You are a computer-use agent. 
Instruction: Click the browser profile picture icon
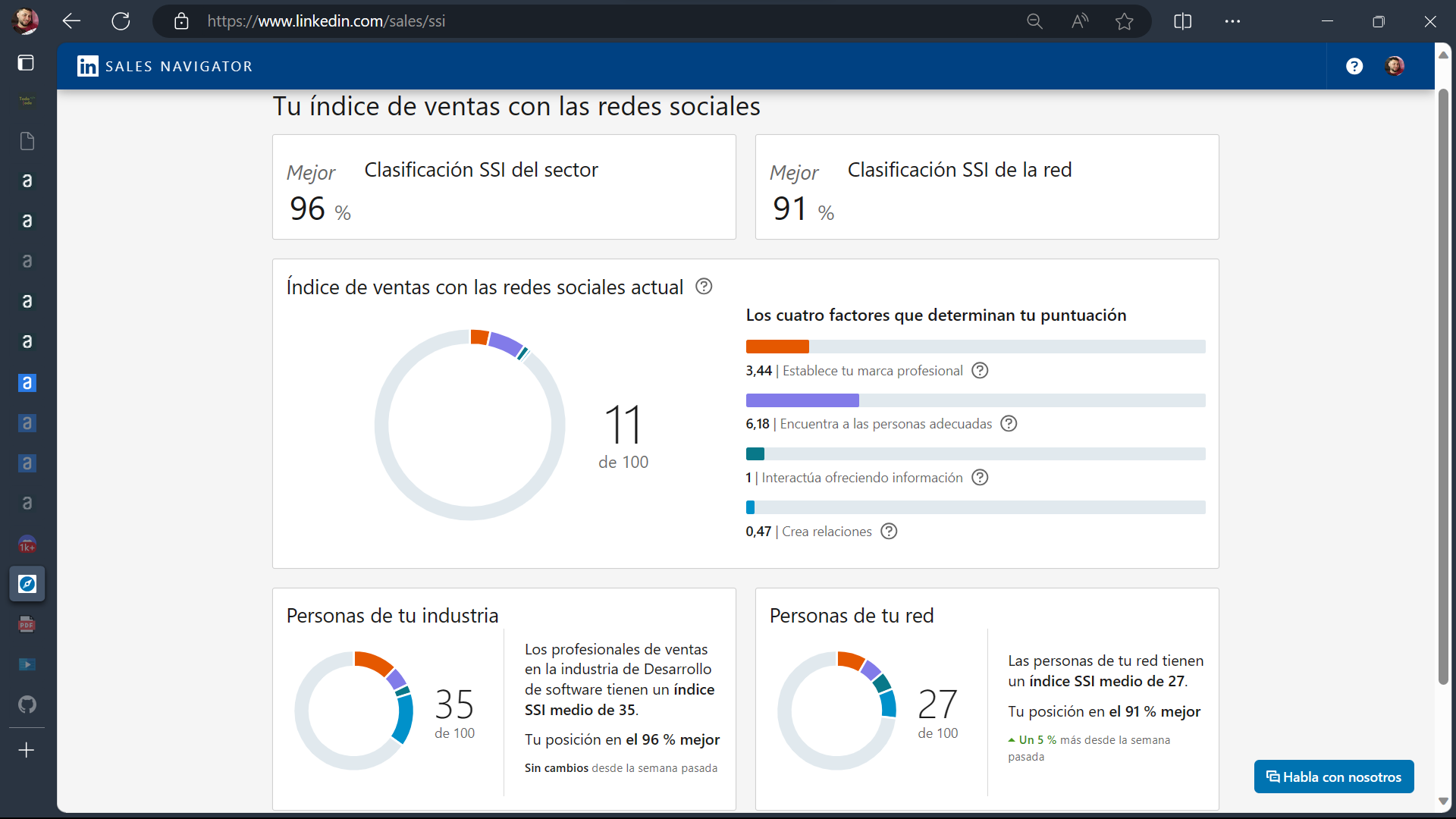click(25, 21)
